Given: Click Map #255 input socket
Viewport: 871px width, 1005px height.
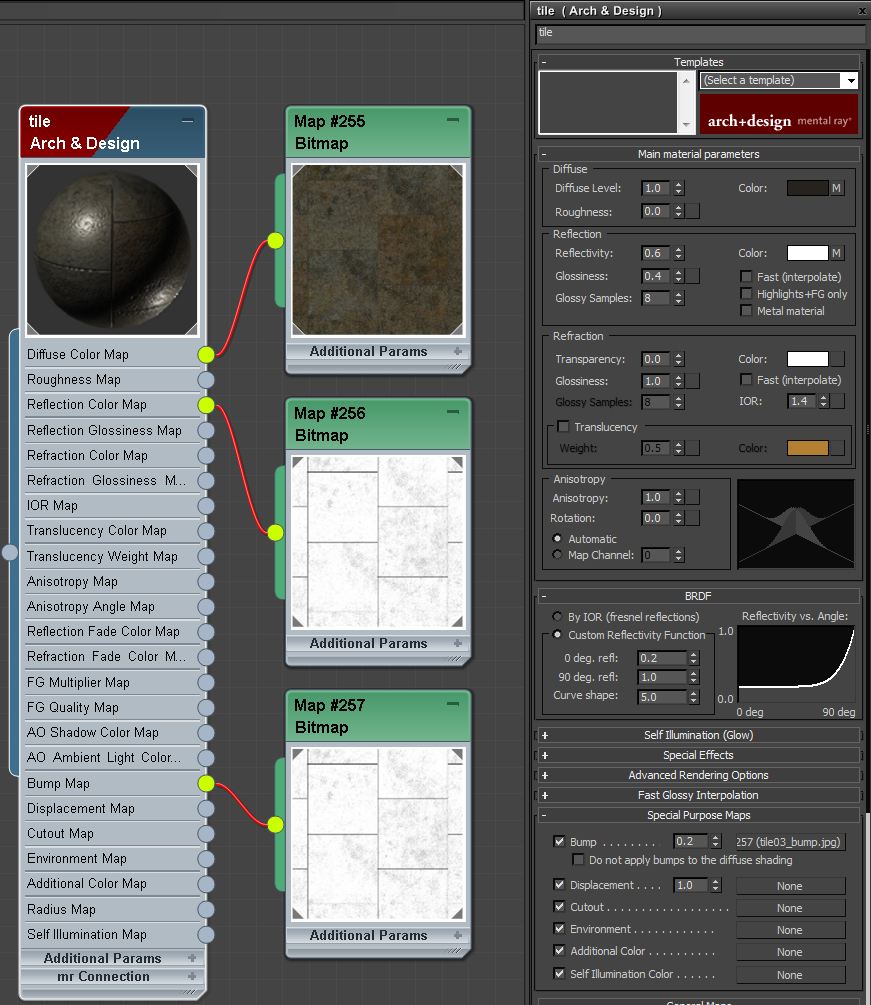Looking at the screenshot, I should coord(275,240).
